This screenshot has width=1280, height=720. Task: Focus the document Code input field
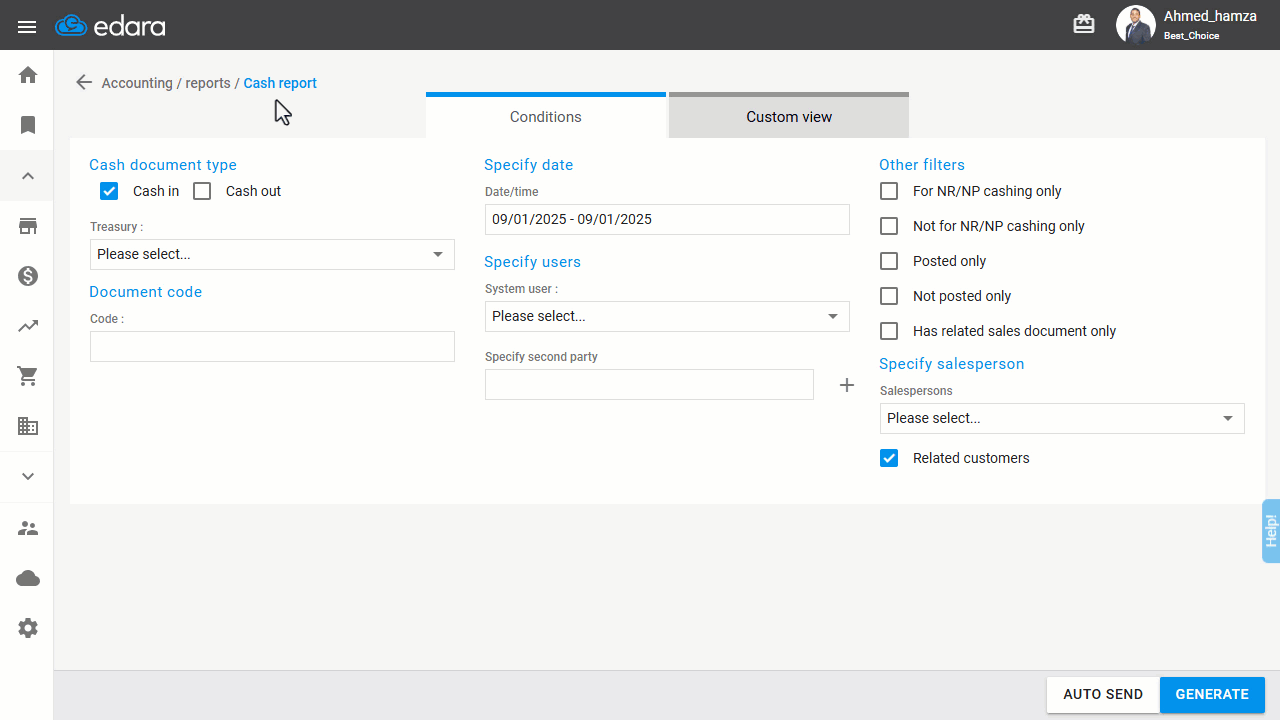[272, 347]
